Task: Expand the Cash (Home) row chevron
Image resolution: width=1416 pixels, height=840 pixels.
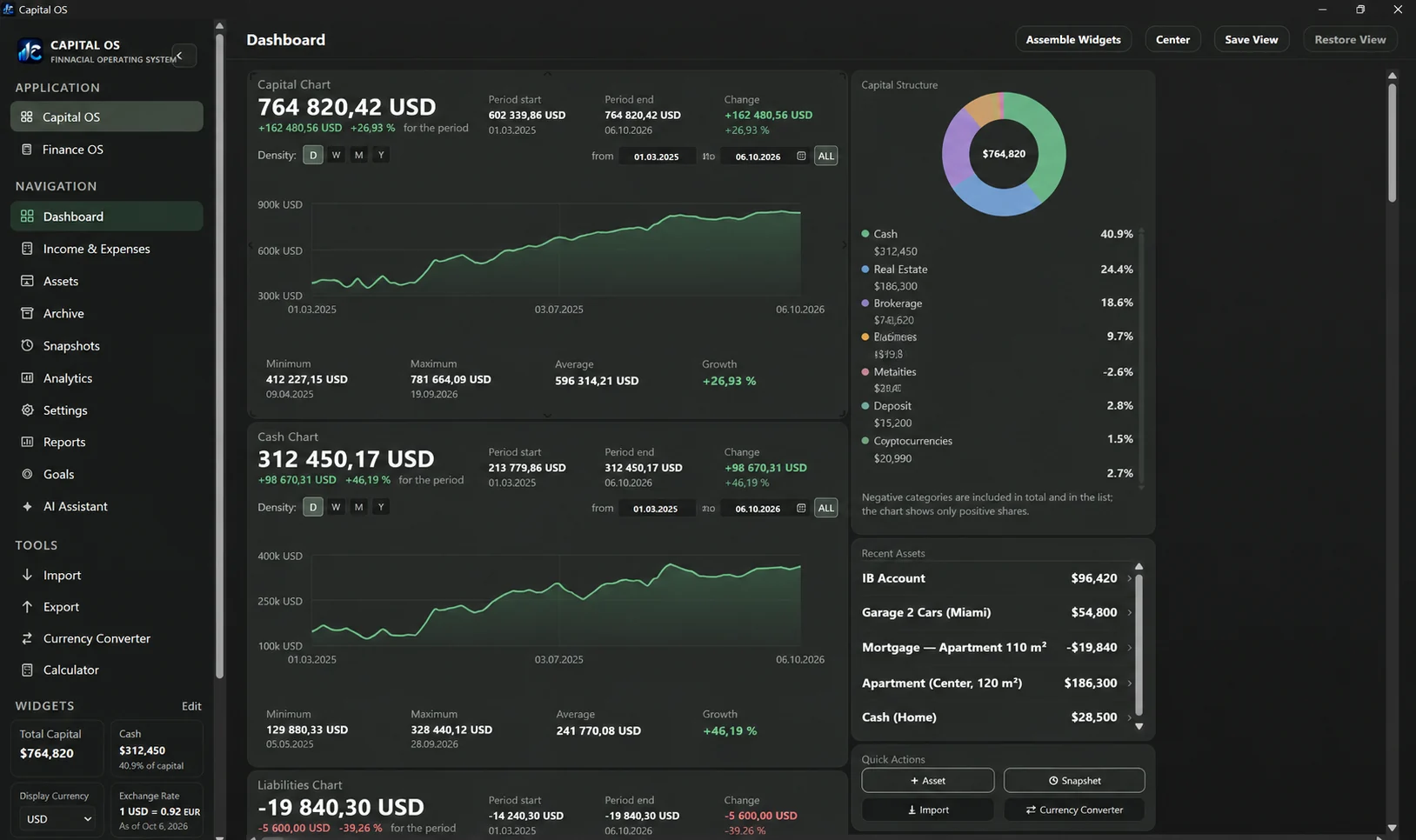Action: click(x=1129, y=717)
